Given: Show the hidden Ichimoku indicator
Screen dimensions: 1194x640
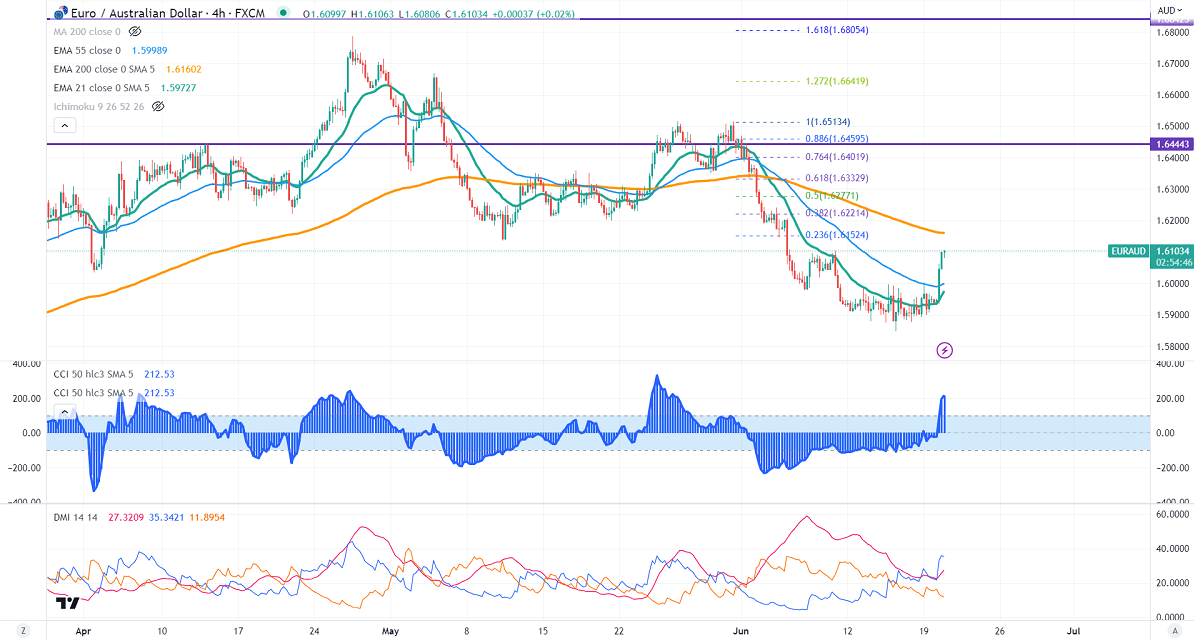Looking at the screenshot, I should tap(158, 107).
